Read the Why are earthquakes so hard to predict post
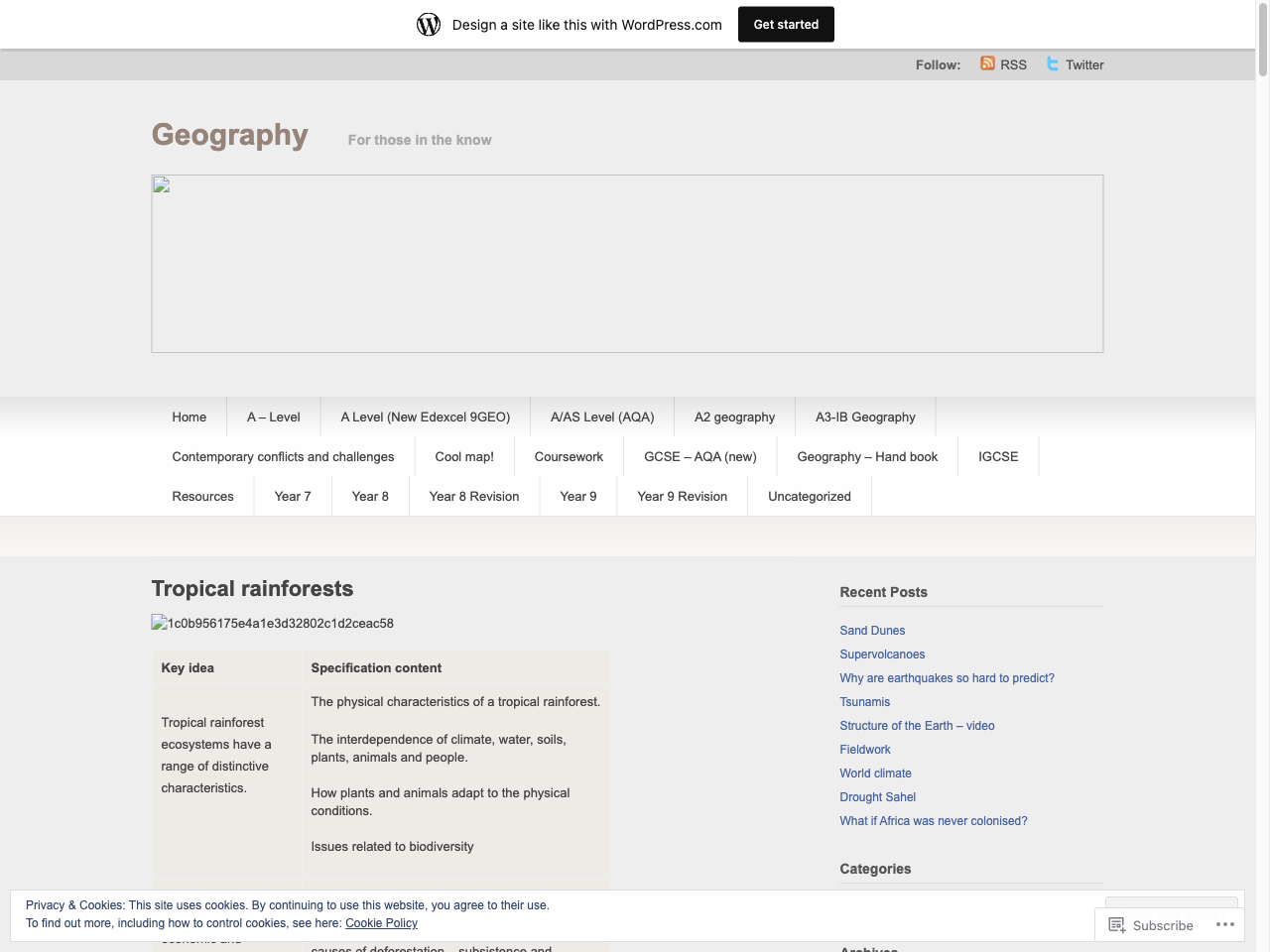Viewport: 1270px width, 952px height. pyautogui.click(x=947, y=678)
